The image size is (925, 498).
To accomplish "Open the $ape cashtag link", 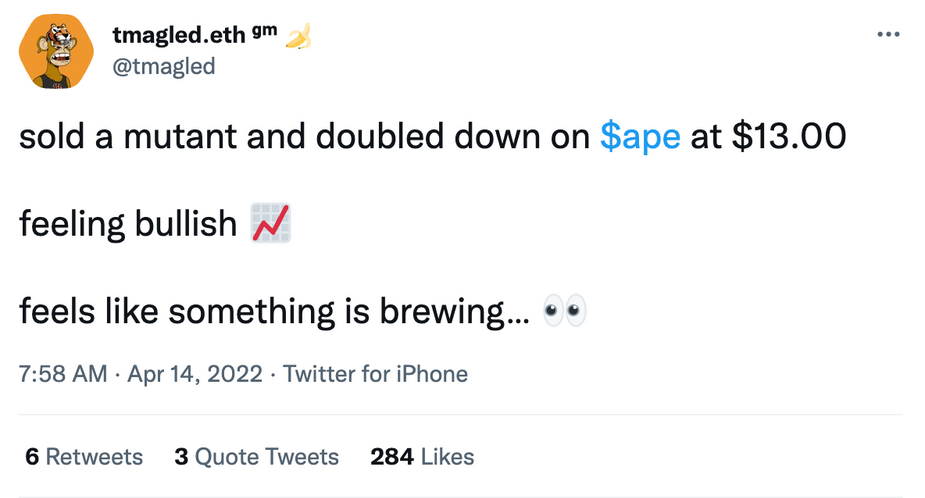I will pos(640,137).
